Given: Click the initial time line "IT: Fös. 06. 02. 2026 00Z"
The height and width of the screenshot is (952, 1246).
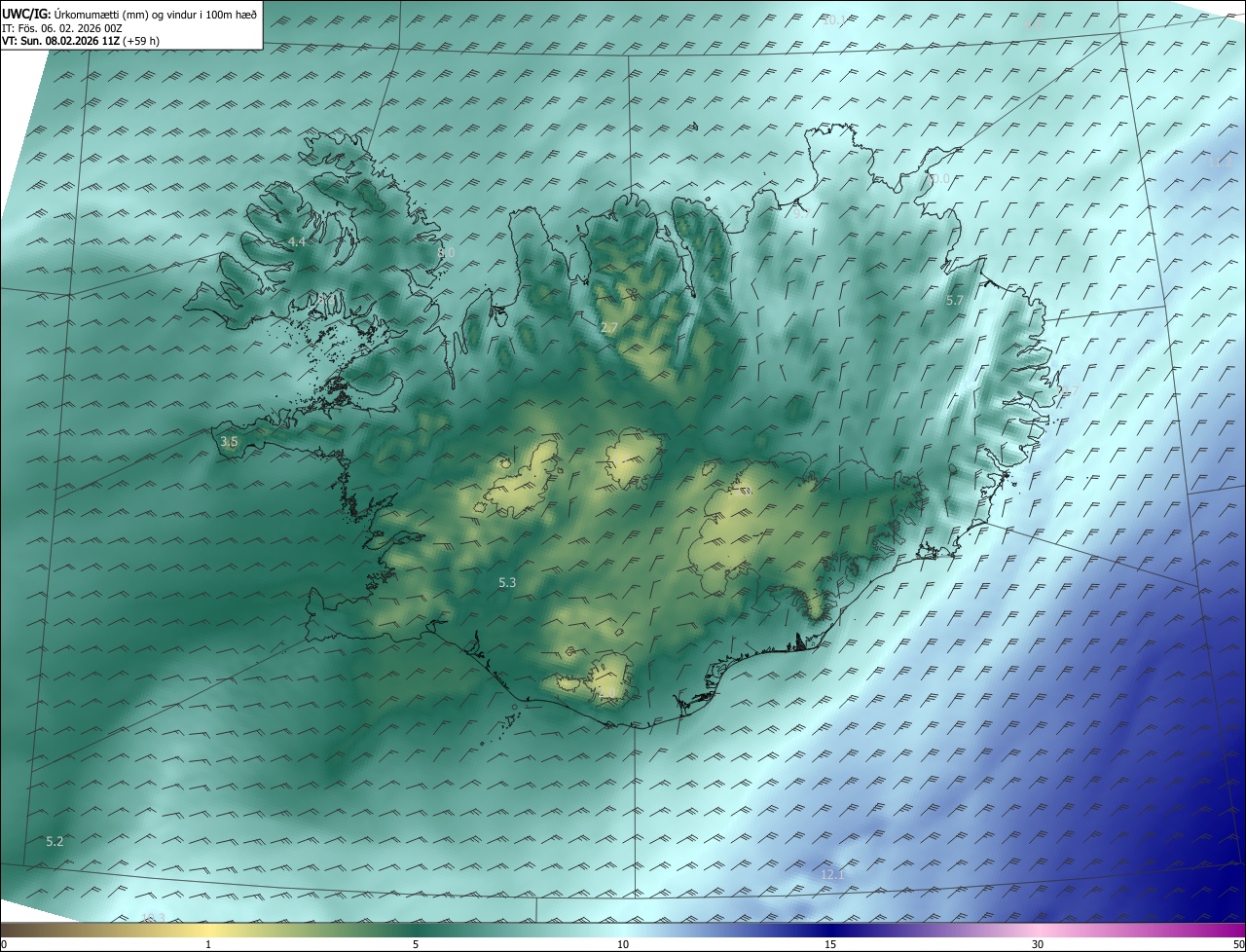Looking at the screenshot, I should (x=60, y=27).
